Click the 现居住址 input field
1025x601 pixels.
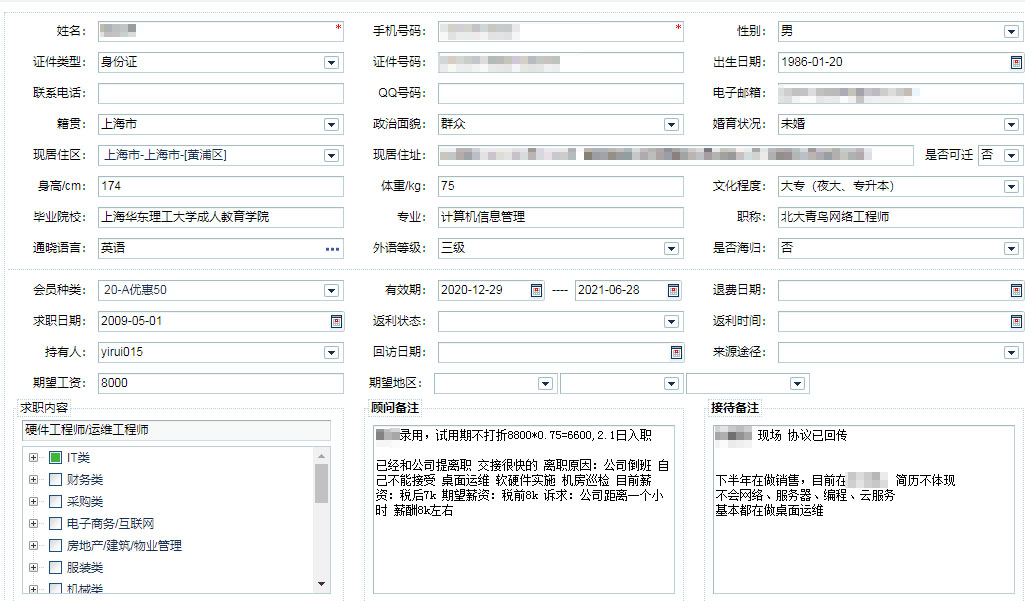tap(676, 155)
